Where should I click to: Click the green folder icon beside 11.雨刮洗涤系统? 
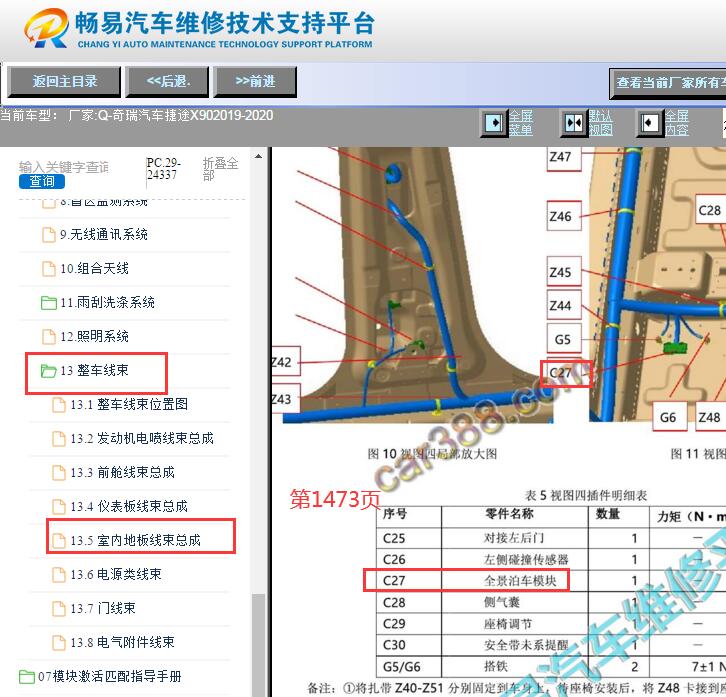49,303
